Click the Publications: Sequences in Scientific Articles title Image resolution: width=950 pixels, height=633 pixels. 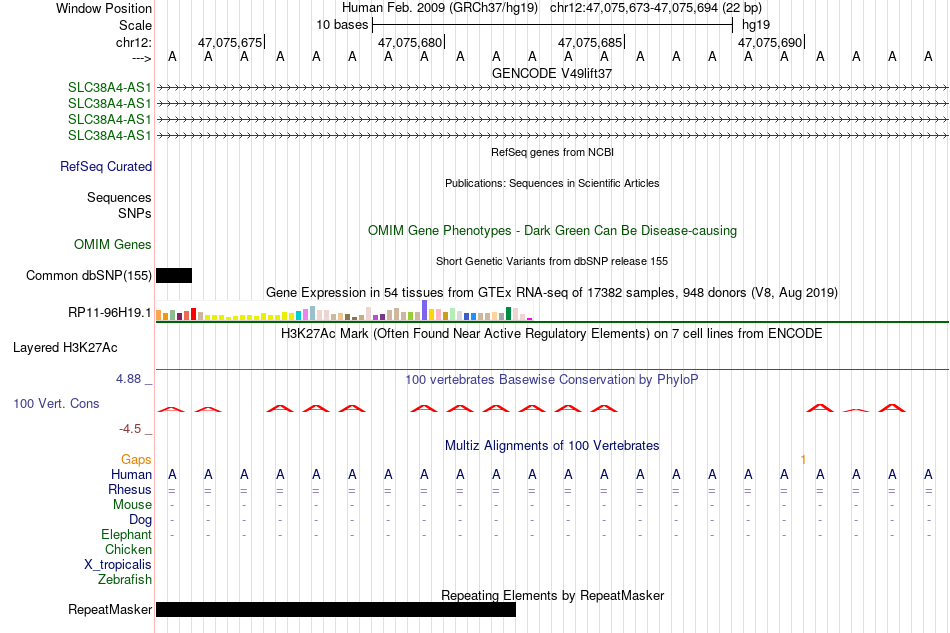pyautogui.click(x=552, y=183)
